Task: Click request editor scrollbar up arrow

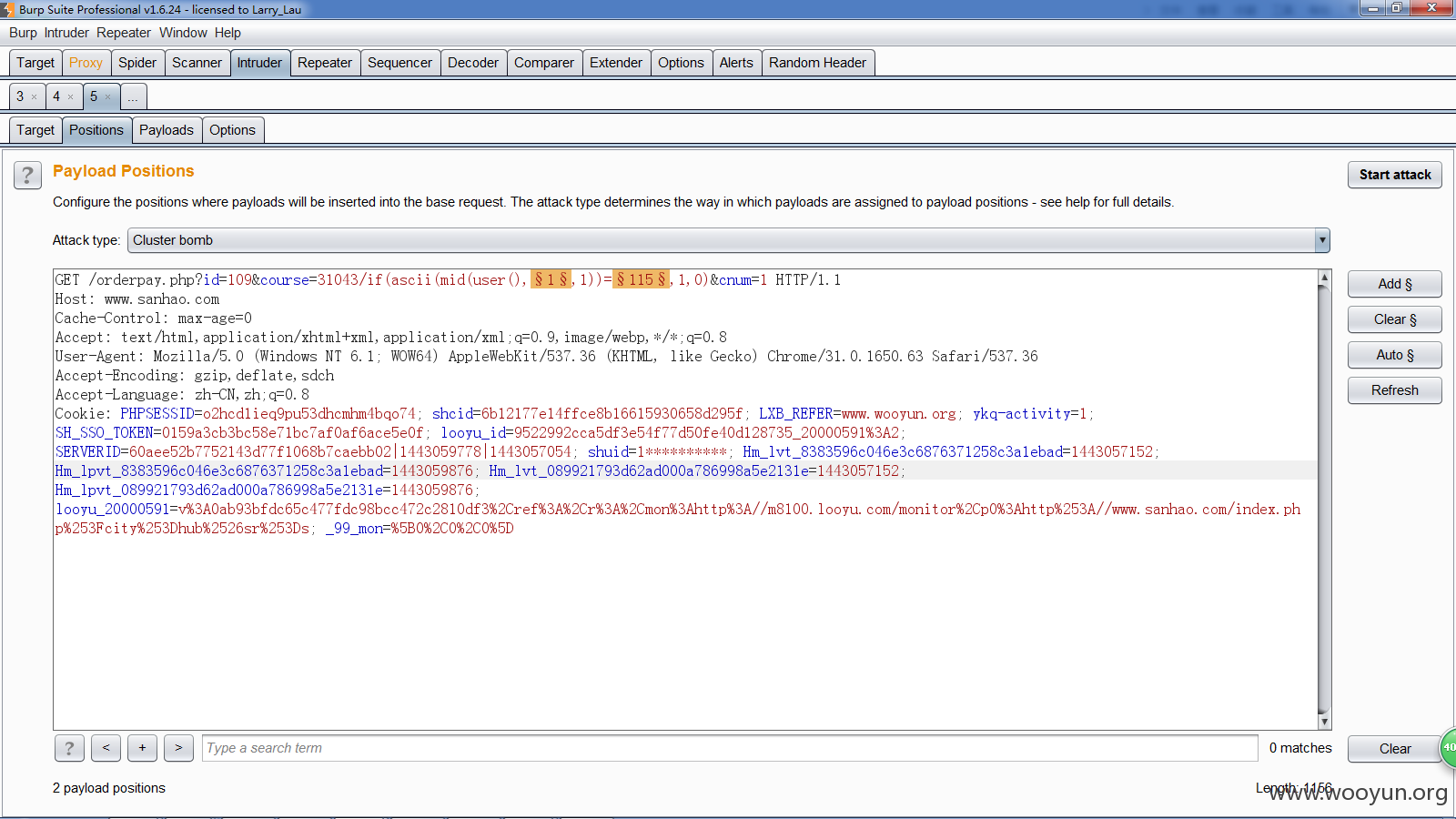Action: 1325,277
